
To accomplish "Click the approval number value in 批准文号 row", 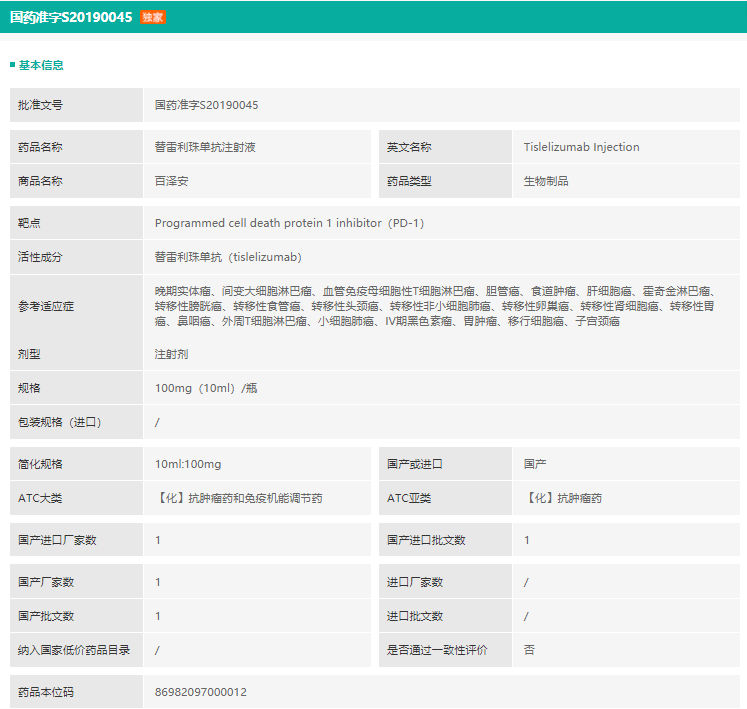I will [206, 105].
